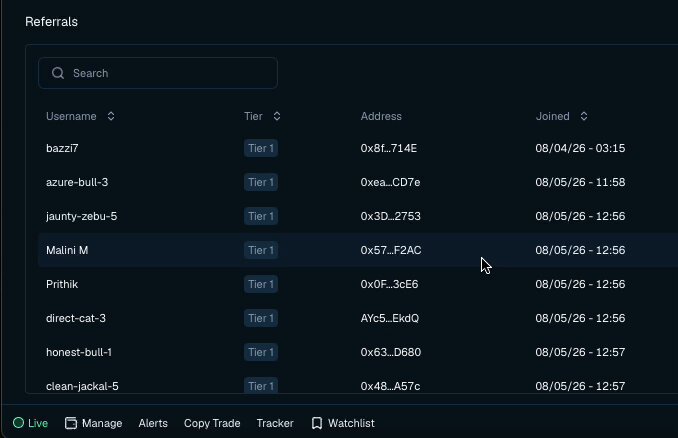The height and width of the screenshot is (438, 678).
Task: Click joined date 08/05/26 - 11:58
Action: 580,182
